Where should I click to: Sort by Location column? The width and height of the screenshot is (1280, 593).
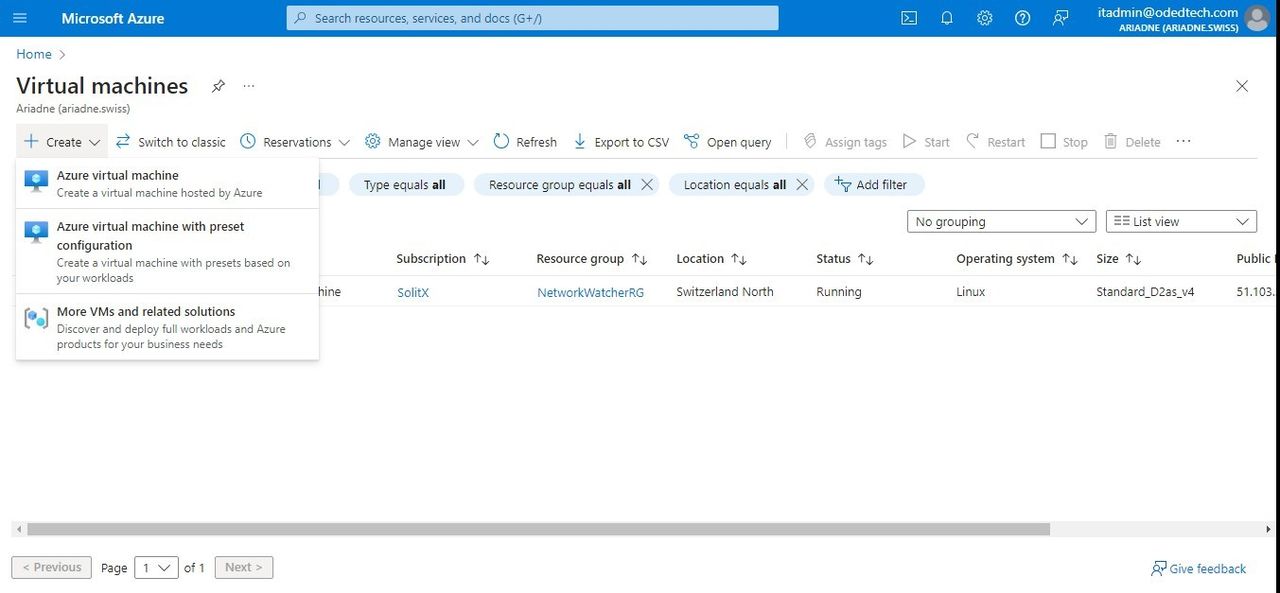point(712,259)
